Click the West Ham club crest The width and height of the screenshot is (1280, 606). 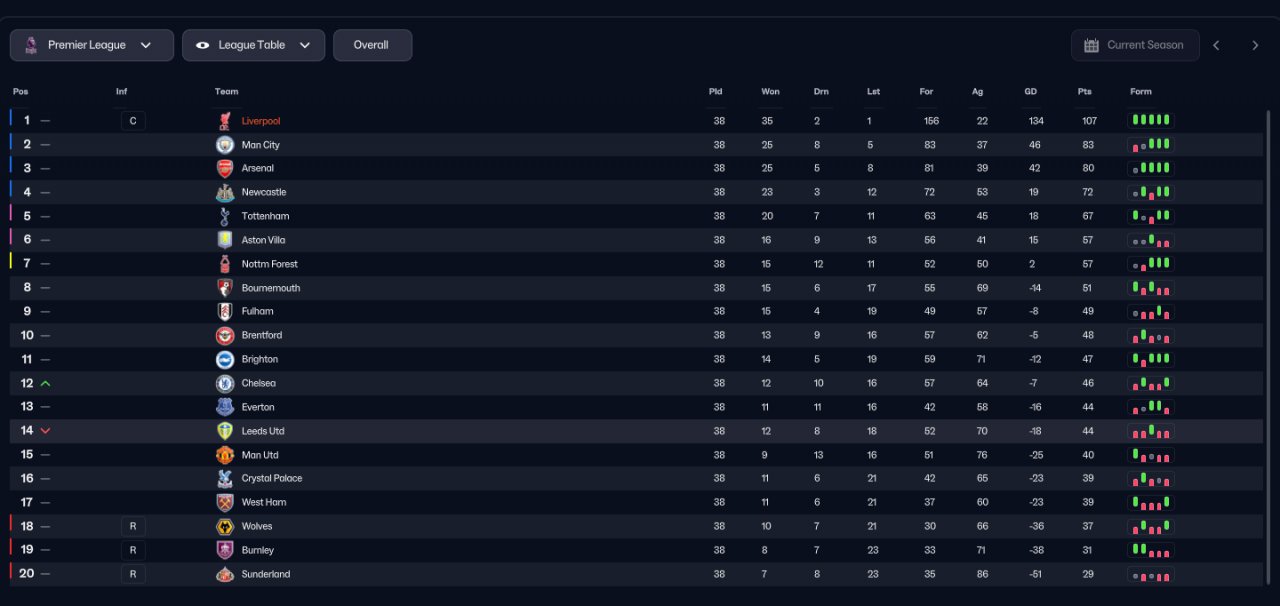tap(225, 502)
